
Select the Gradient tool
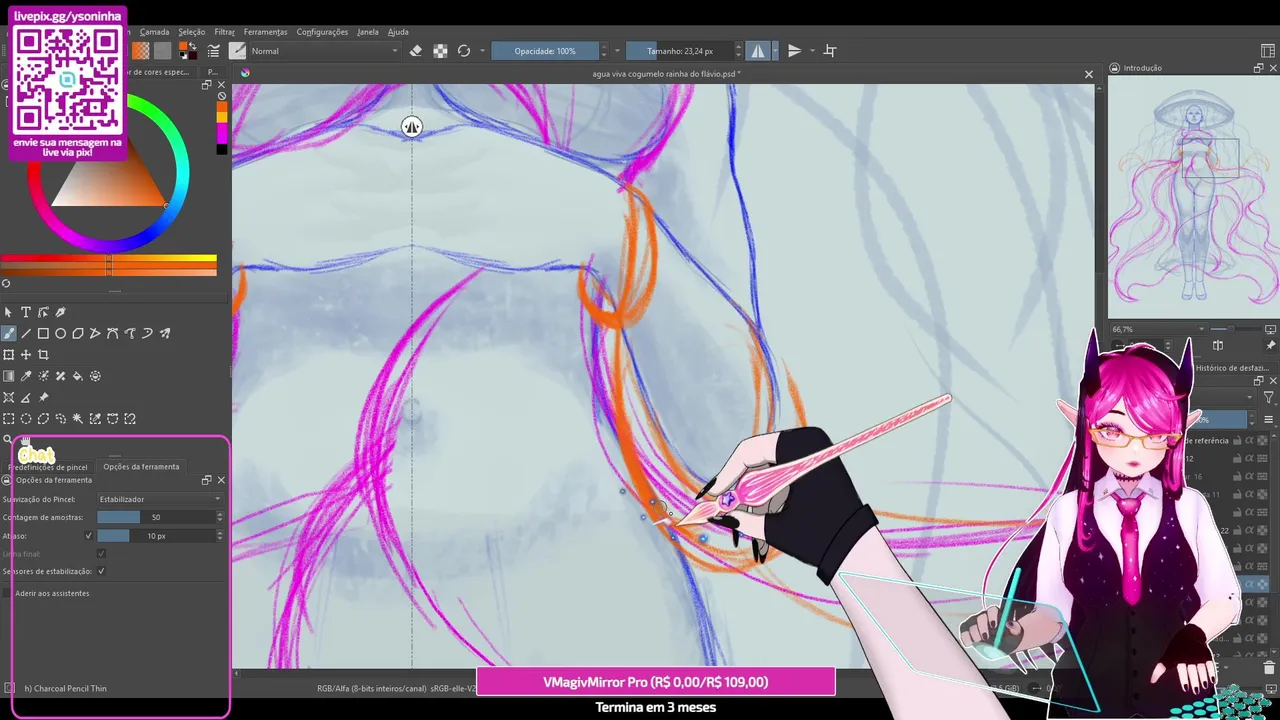click(9, 376)
